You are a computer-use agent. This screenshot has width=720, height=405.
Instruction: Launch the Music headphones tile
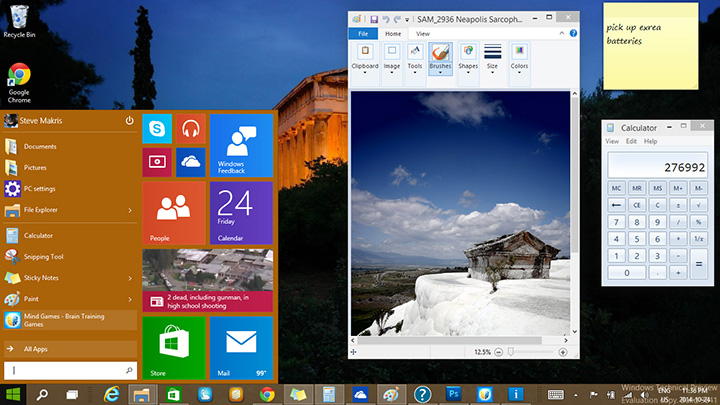(190, 128)
